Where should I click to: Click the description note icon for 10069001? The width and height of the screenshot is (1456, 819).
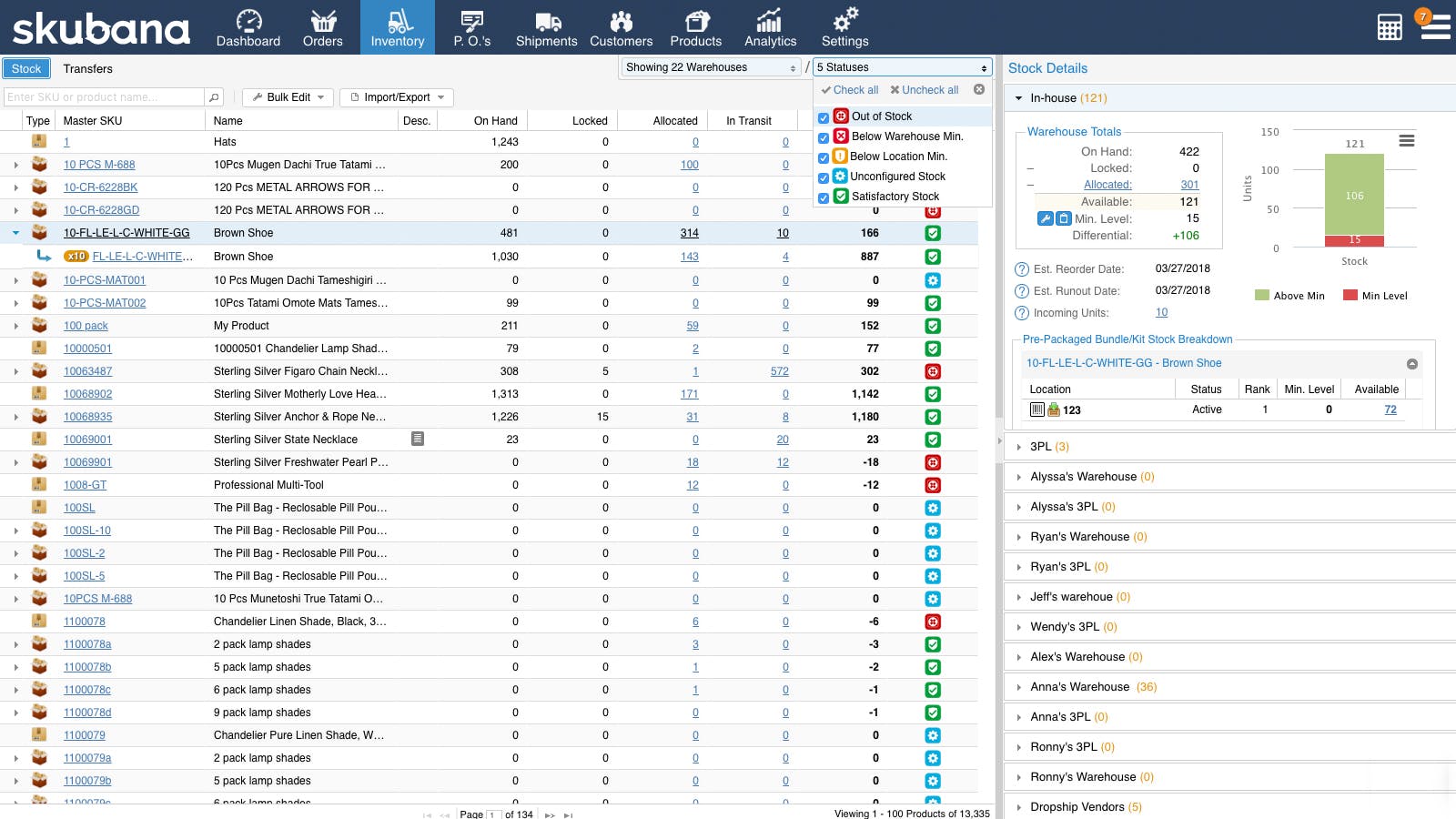coord(418,439)
